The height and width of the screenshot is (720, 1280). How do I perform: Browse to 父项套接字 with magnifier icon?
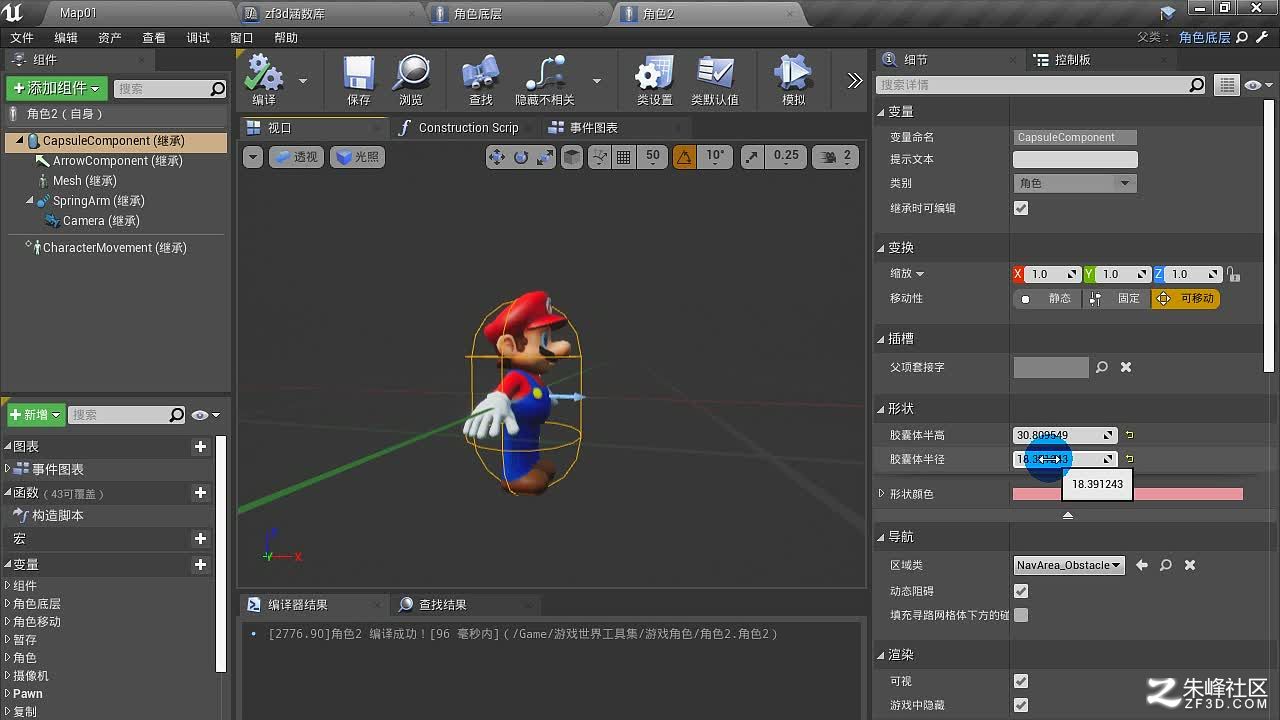coord(1102,367)
